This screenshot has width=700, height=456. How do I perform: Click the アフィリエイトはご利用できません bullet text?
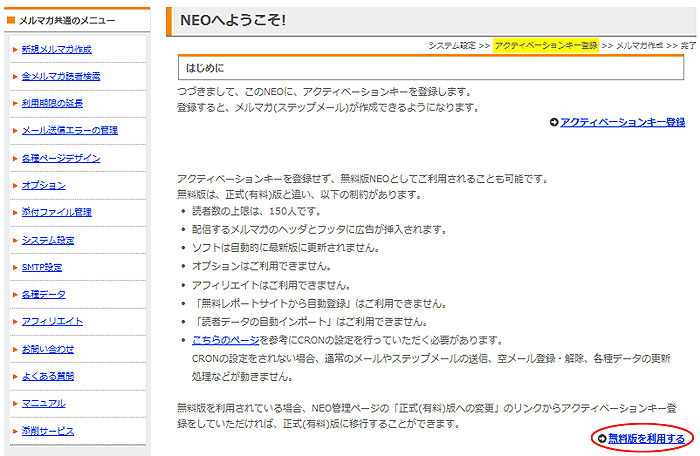(271, 285)
